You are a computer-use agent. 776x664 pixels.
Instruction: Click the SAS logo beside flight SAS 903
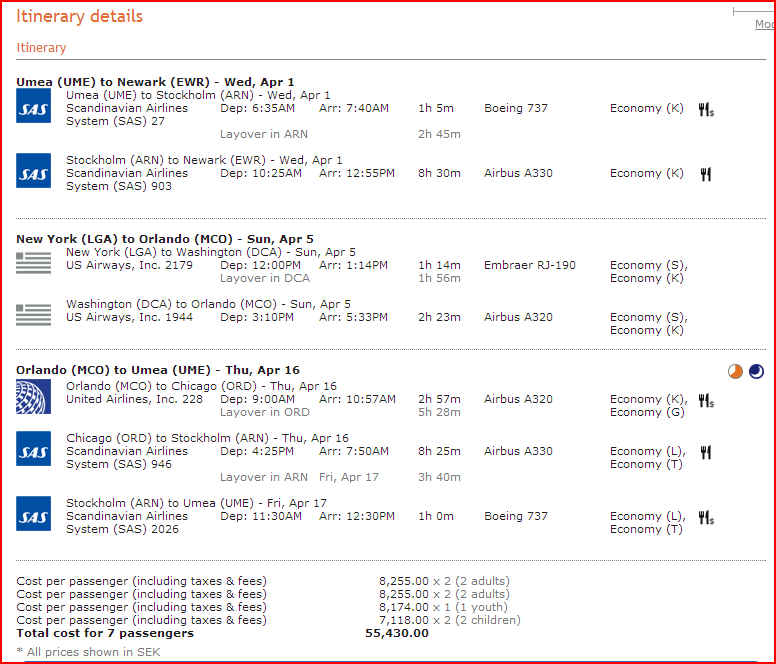(33, 171)
